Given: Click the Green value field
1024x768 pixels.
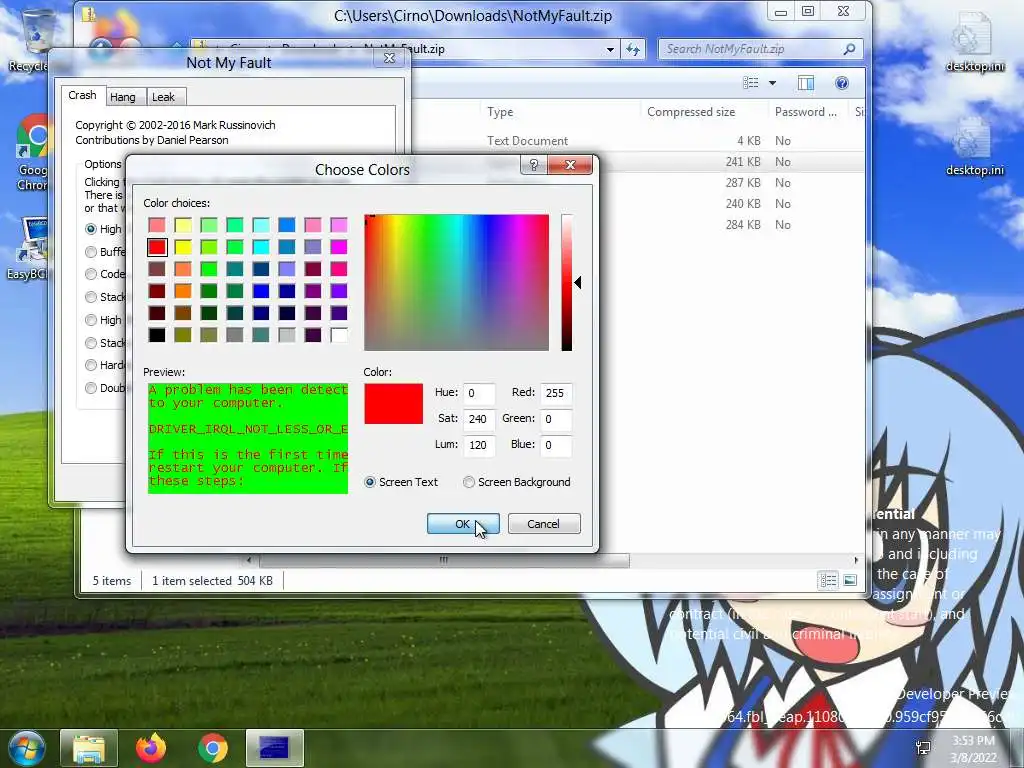Looking at the screenshot, I should 556,419.
